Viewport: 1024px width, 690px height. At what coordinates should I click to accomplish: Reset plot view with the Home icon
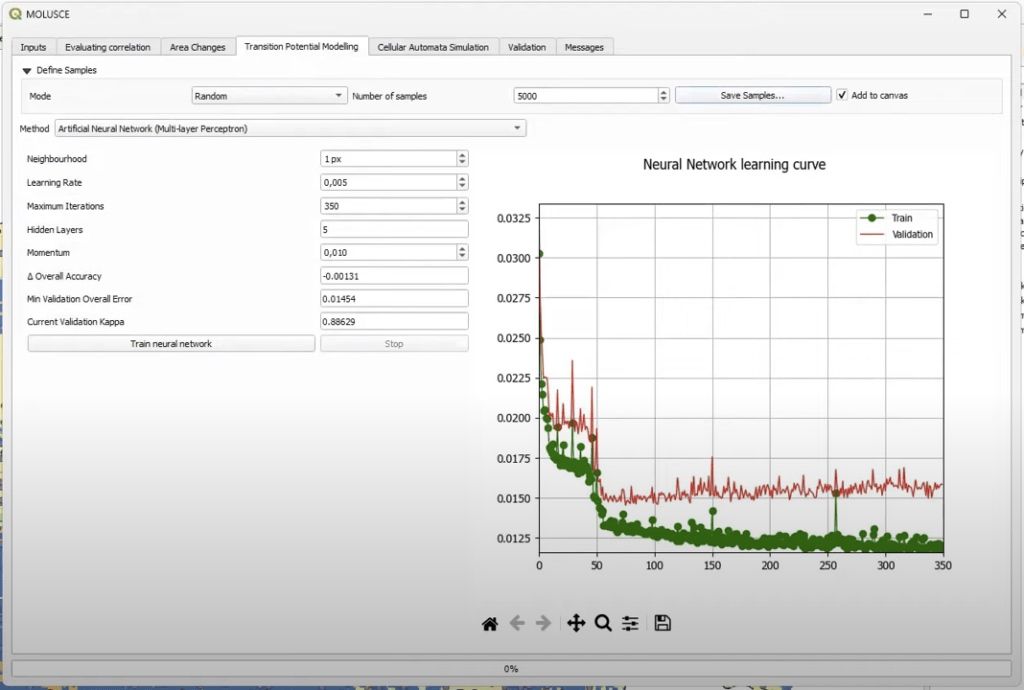[x=490, y=623]
